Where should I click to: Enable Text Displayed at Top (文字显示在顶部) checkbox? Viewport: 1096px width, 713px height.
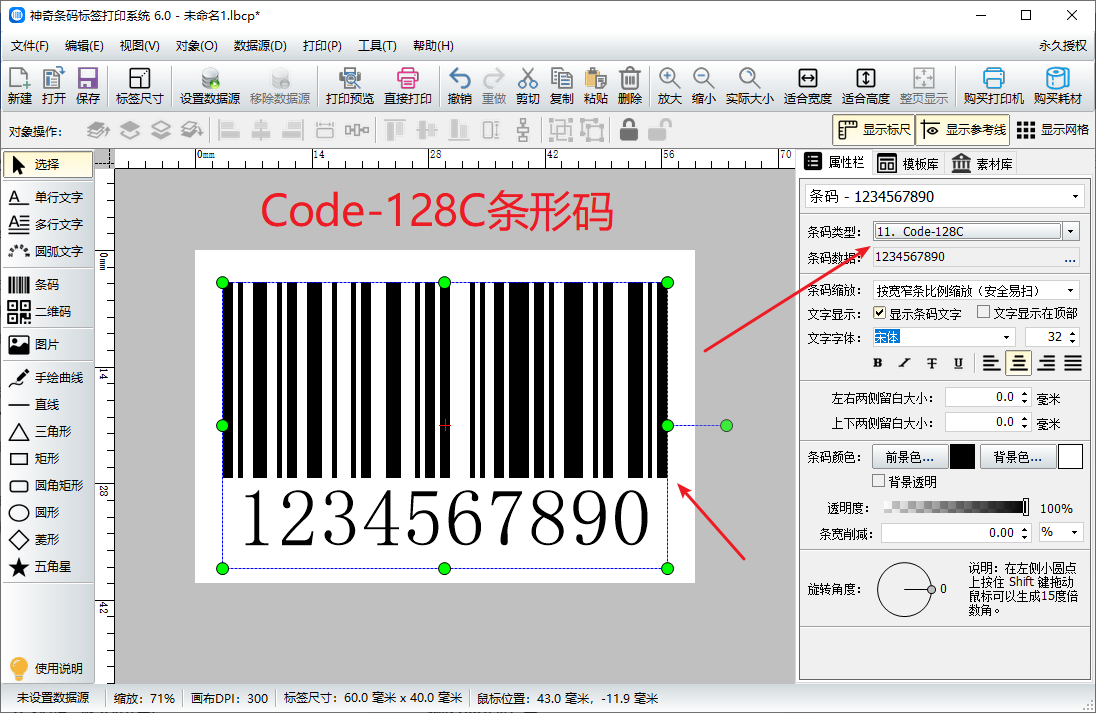(x=983, y=313)
